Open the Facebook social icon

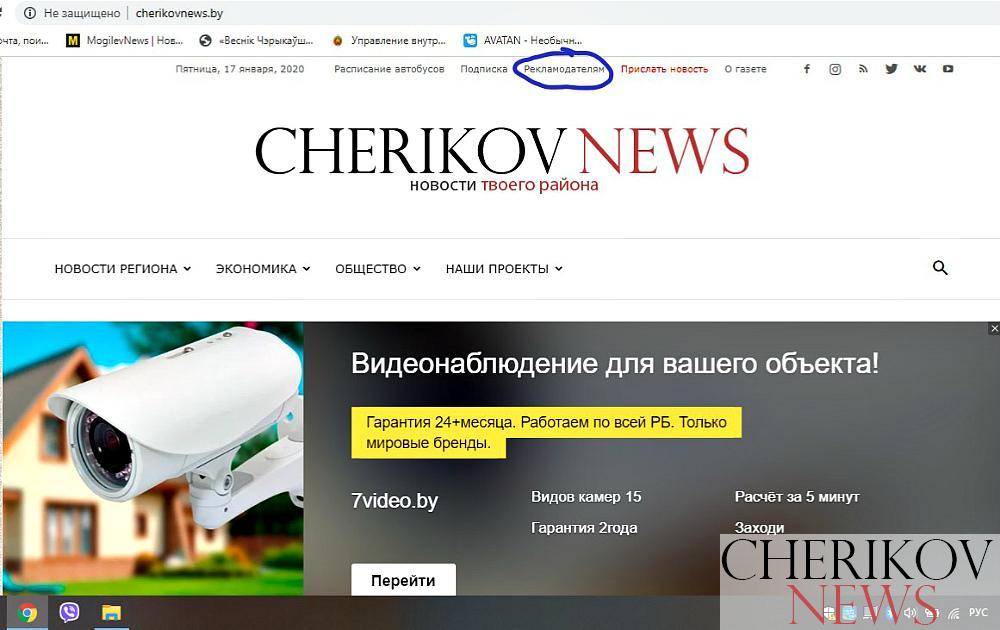[807, 69]
